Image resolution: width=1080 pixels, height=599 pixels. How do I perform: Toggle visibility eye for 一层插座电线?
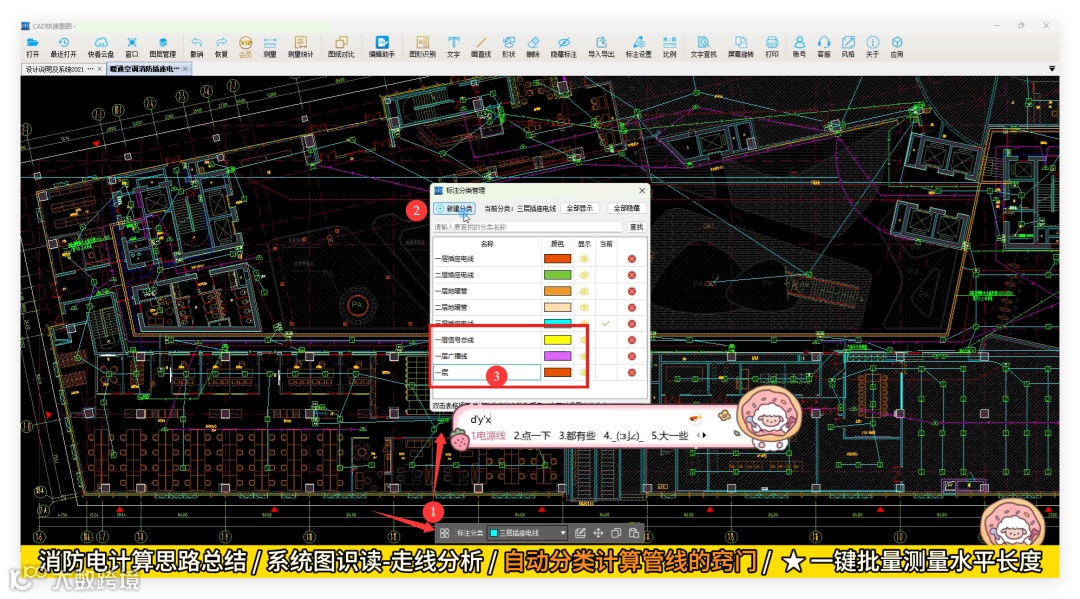point(584,259)
